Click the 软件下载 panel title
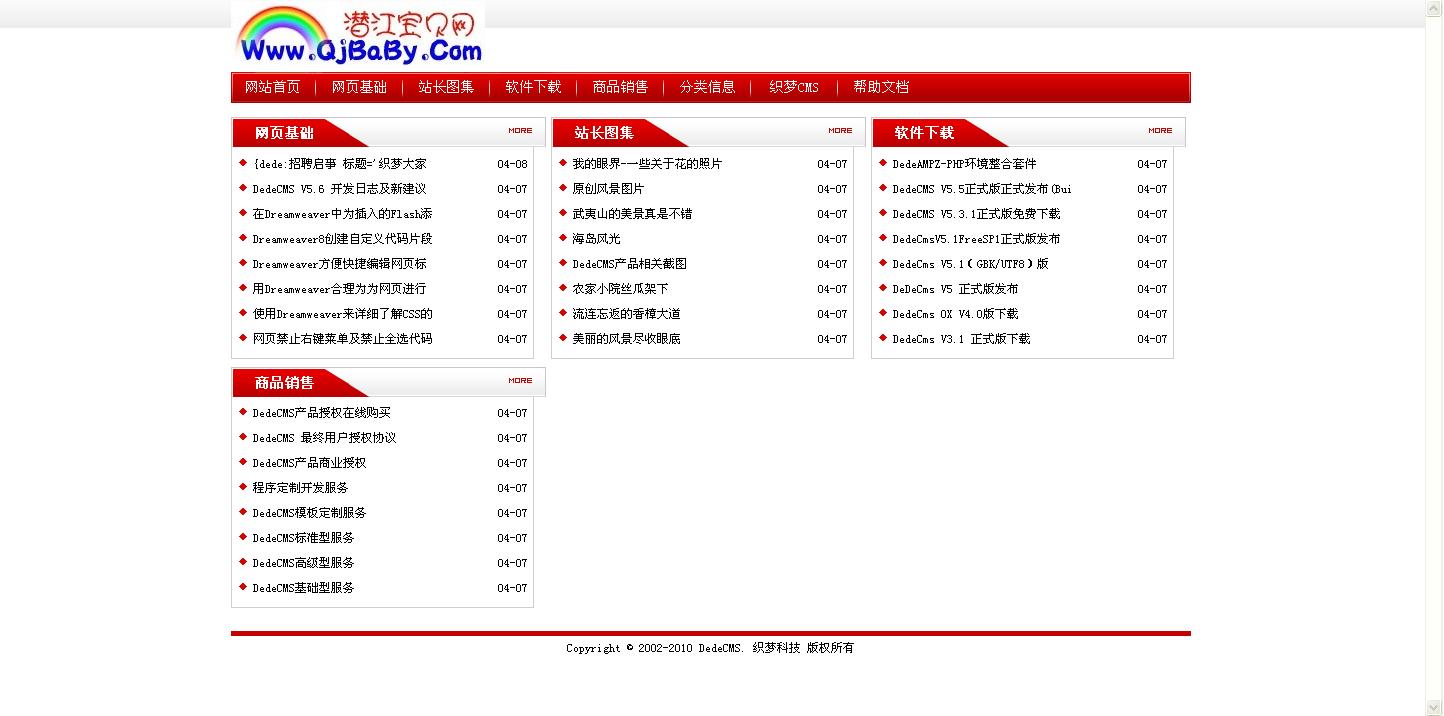Image resolution: width=1444 pixels, height=716 pixels. coord(924,133)
